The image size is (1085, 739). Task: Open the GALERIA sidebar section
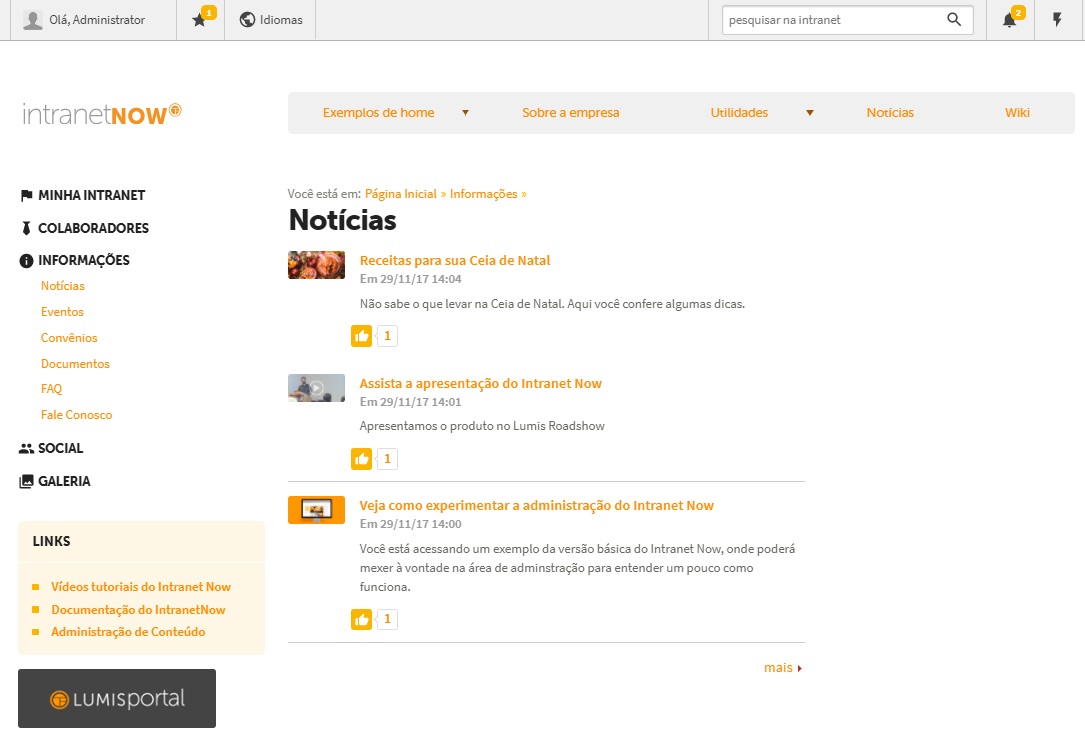pos(64,482)
